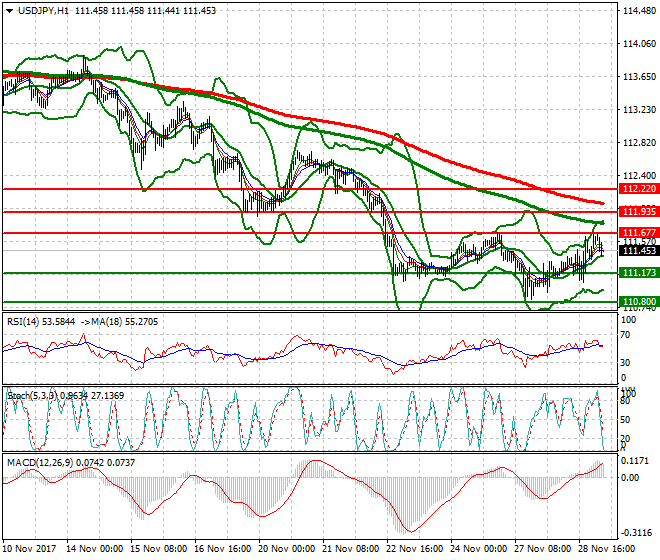Click the 113.230 price scale value
This screenshot has width=660, height=560.
point(639,109)
